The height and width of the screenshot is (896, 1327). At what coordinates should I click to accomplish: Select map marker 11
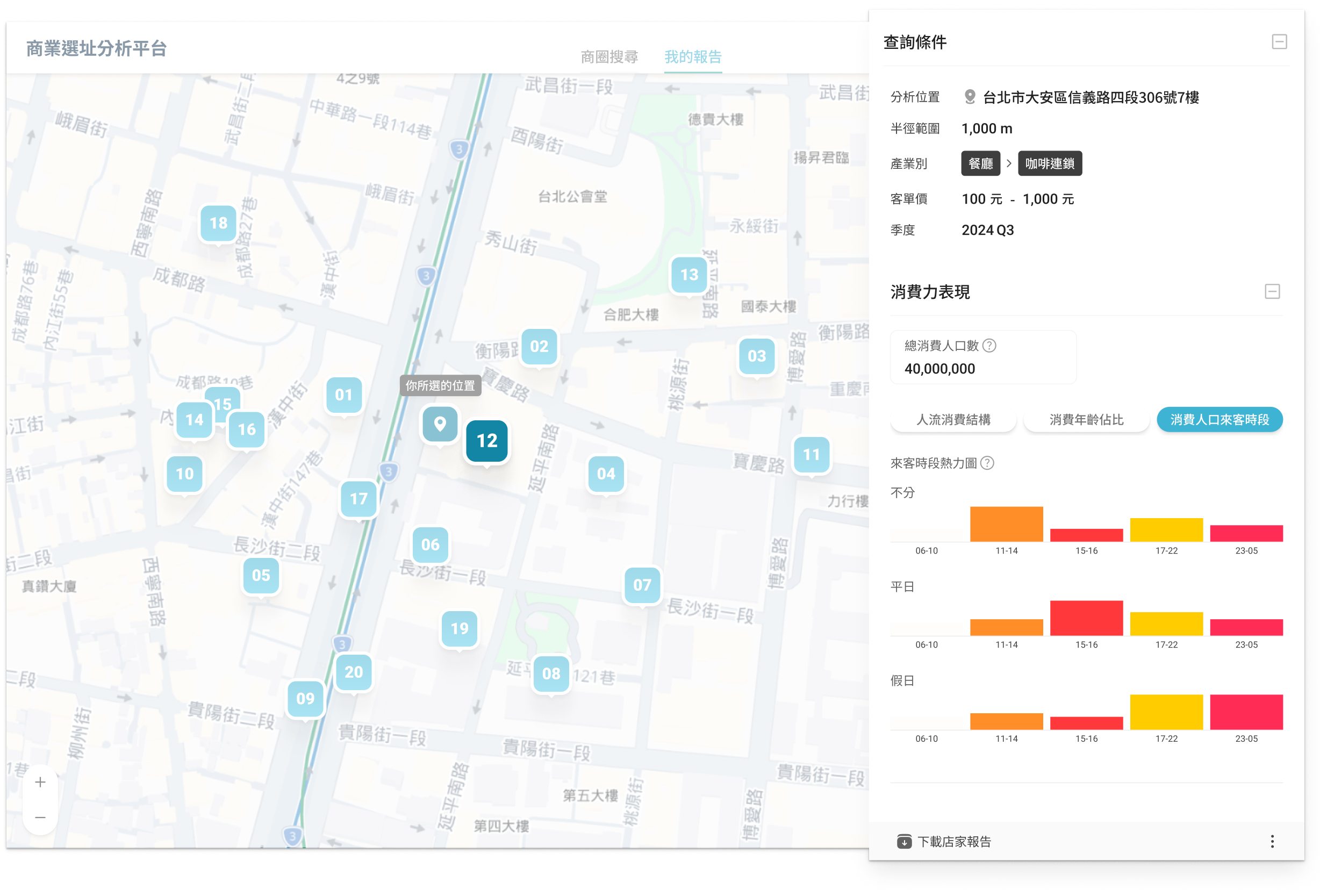[811, 455]
